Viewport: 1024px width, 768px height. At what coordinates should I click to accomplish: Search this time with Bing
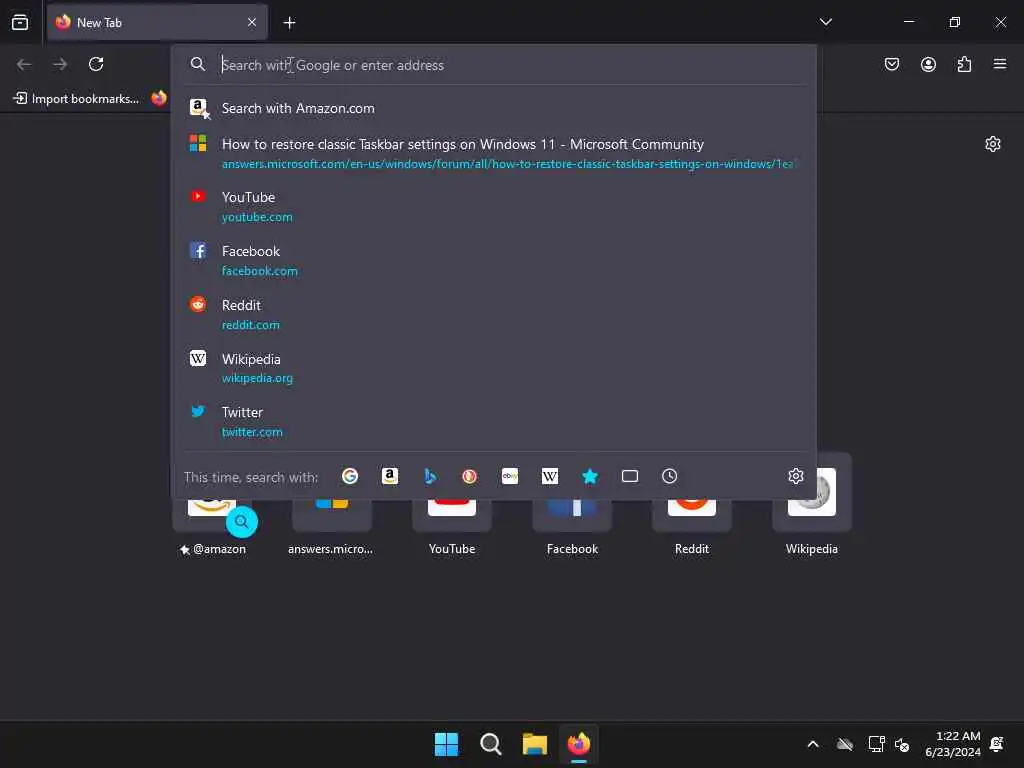pyautogui.click(x=430, y=476)
